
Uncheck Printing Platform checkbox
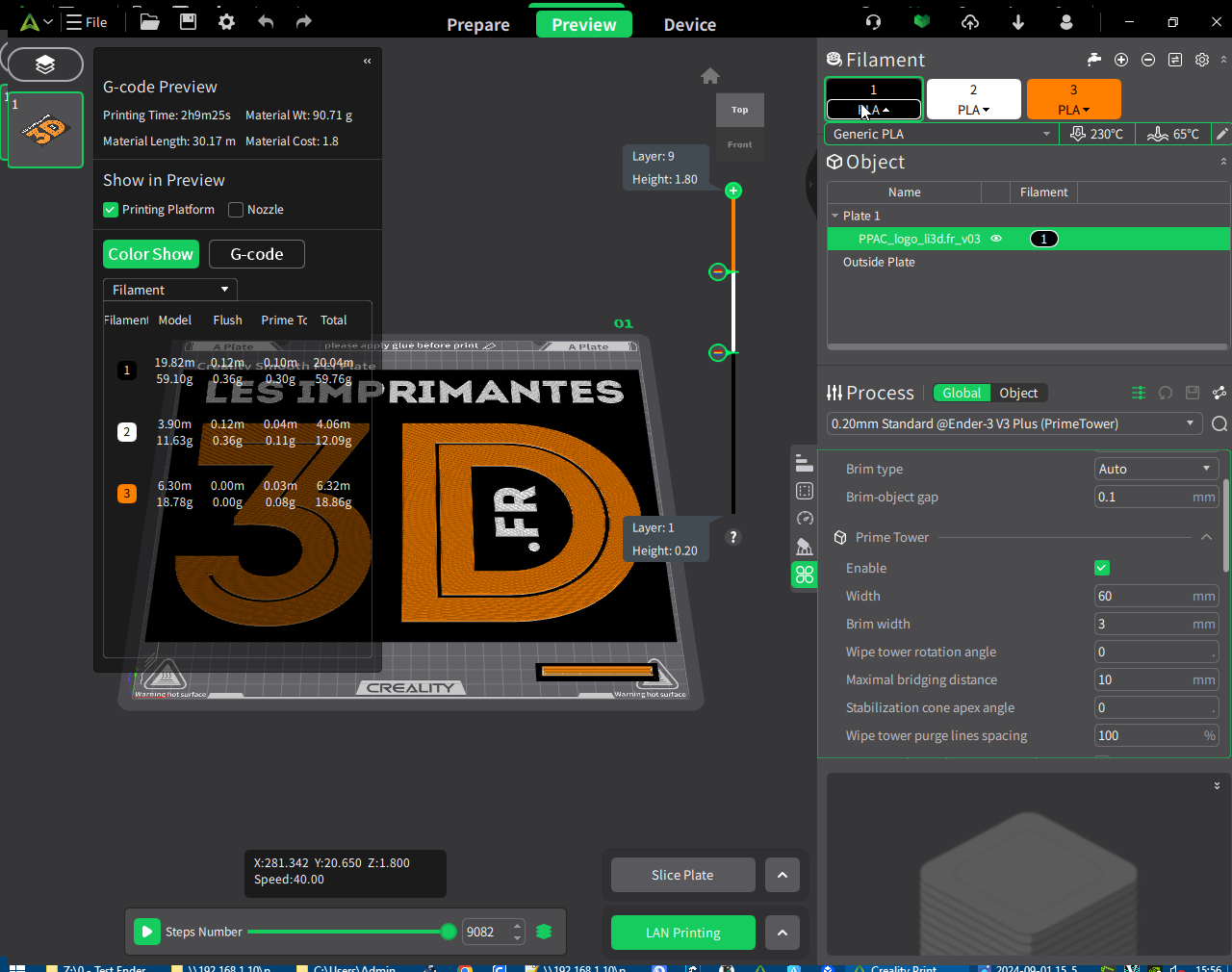[x=111, y=209]
